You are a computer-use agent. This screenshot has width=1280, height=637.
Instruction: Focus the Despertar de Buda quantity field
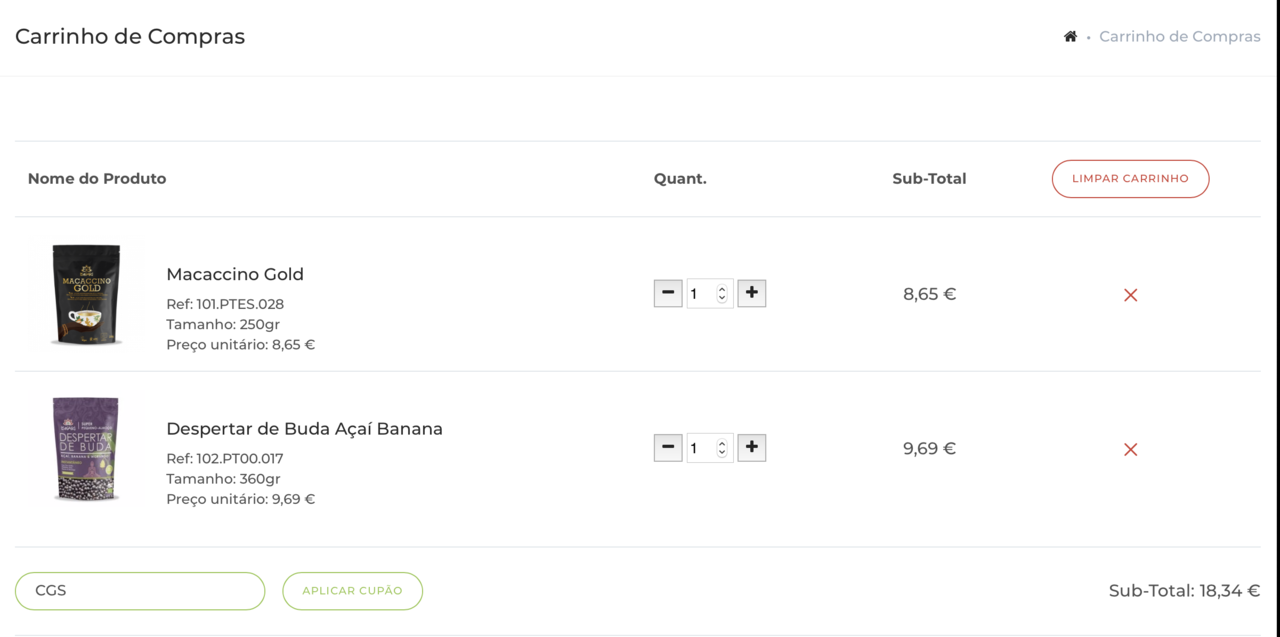click(700, 449)
